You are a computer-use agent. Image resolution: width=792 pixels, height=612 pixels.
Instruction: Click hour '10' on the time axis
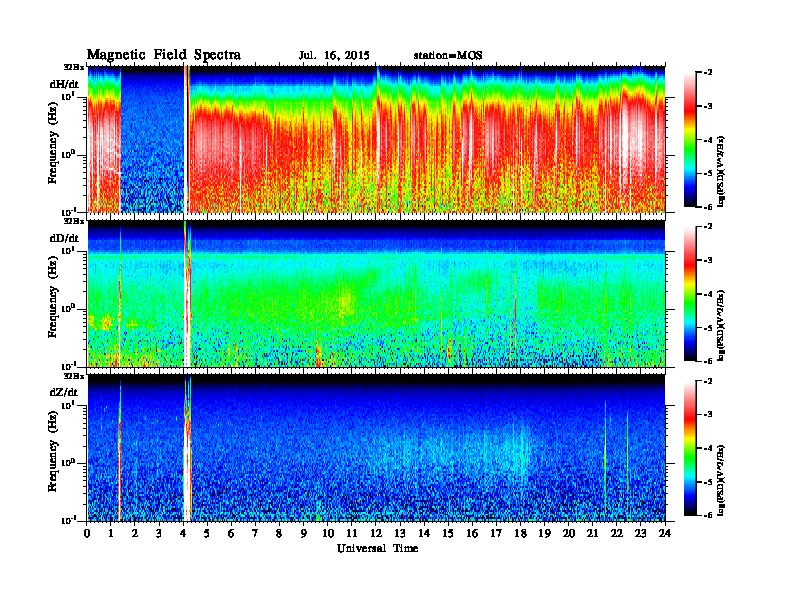click(x=328, y=534)
